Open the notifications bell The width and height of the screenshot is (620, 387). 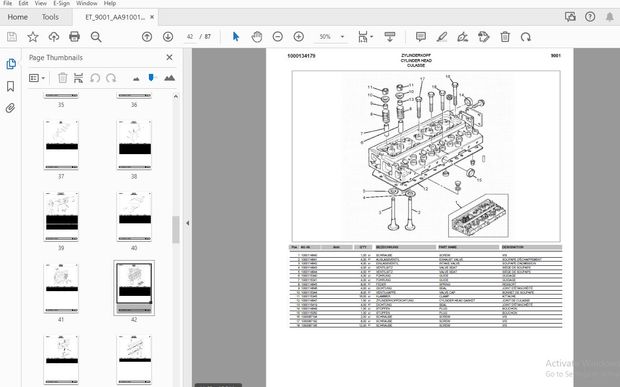[610, 17]
